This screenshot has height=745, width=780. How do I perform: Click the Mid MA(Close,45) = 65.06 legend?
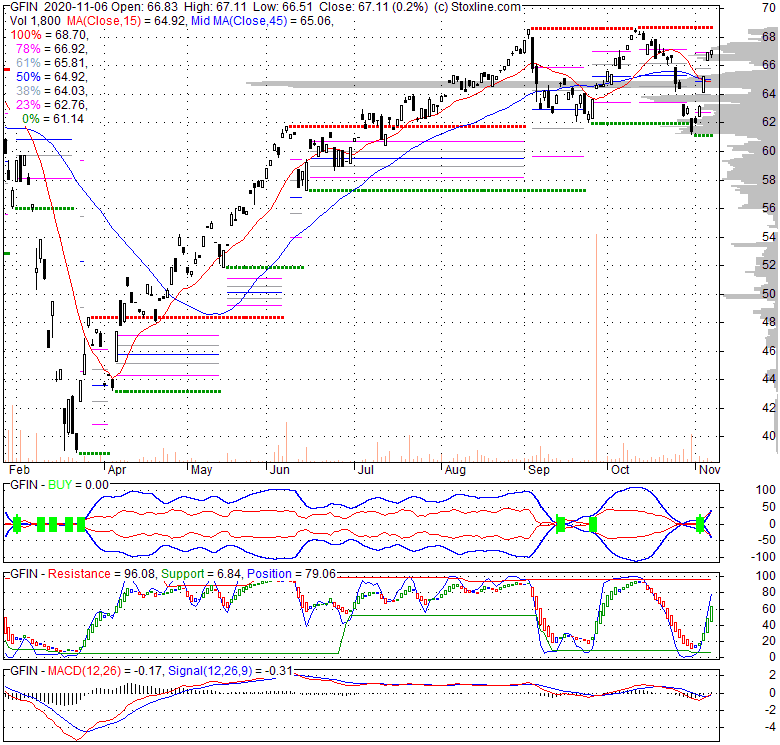click(x=262, y=21)
